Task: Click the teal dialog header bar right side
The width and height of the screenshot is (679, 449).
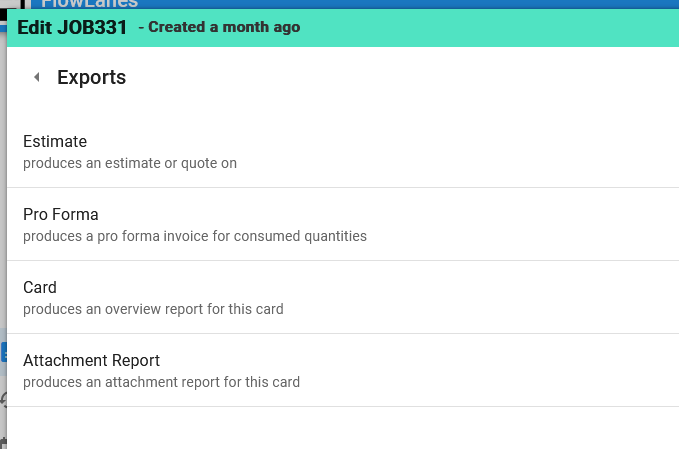Action: (x=520, y=27)
